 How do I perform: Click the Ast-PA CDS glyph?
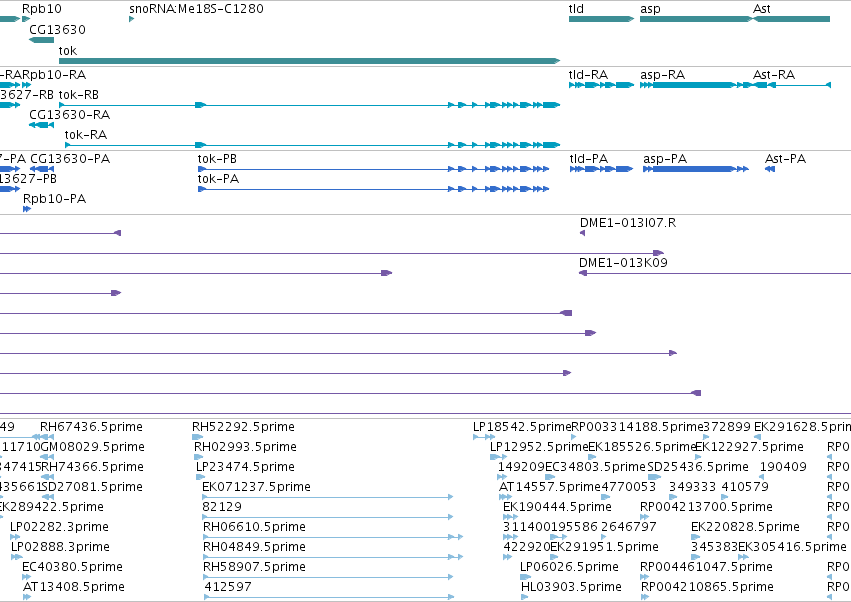[770, 169]
